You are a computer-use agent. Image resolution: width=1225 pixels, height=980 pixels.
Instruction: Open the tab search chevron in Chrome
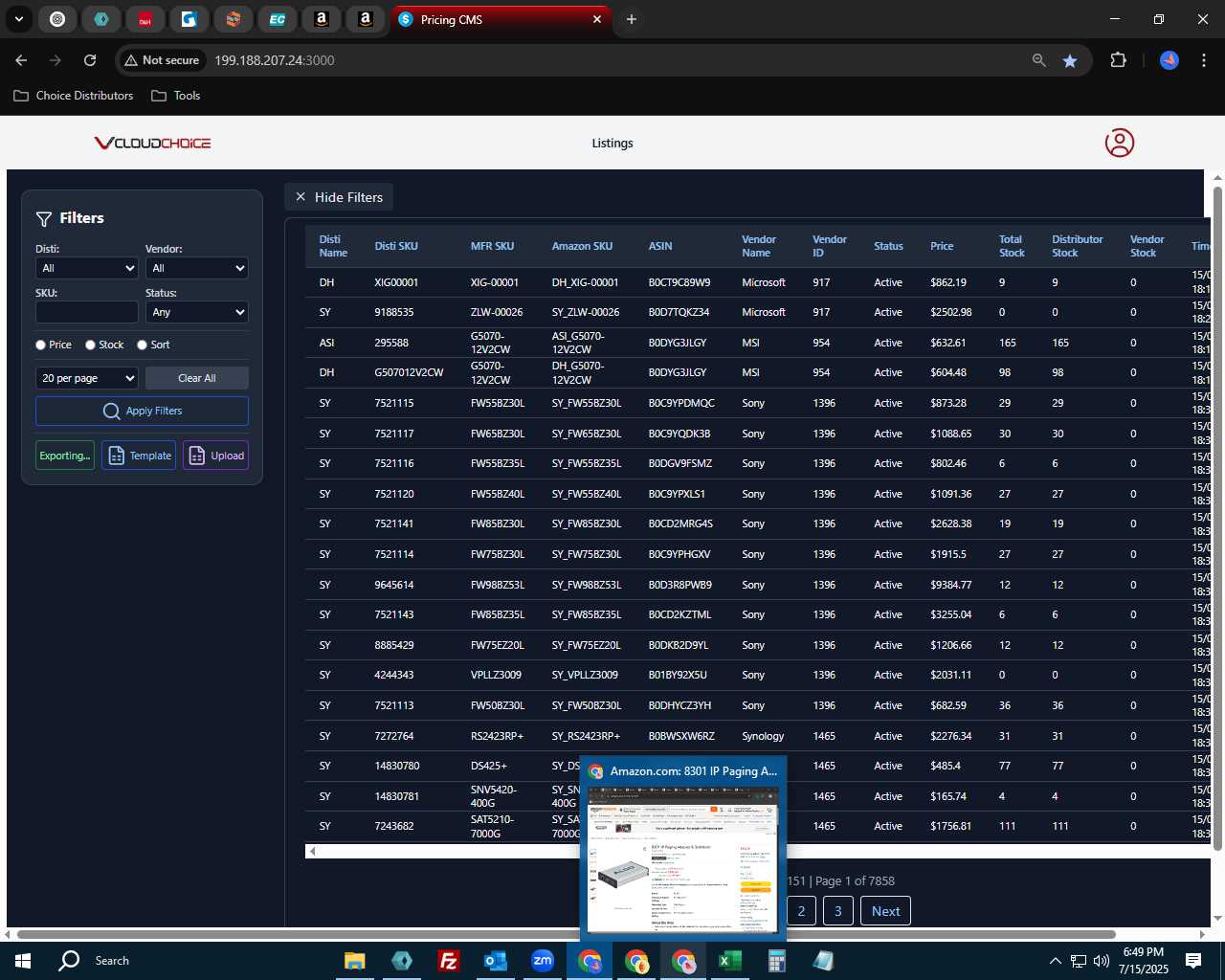pos(18,19)
